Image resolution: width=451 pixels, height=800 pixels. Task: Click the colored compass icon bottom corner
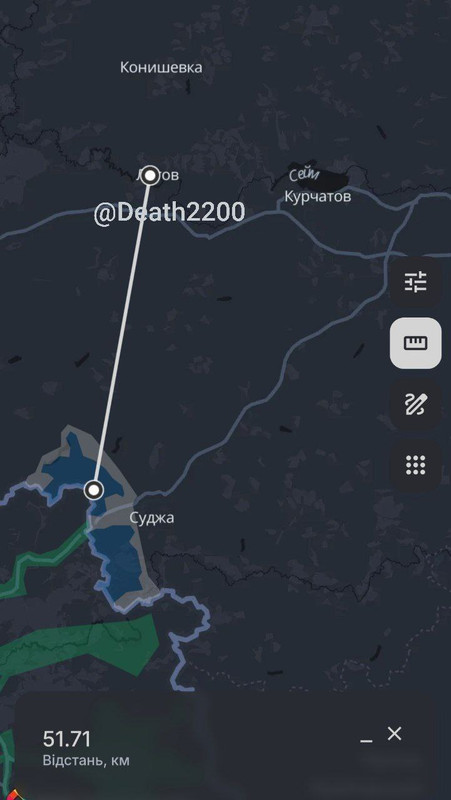(13, 794)
